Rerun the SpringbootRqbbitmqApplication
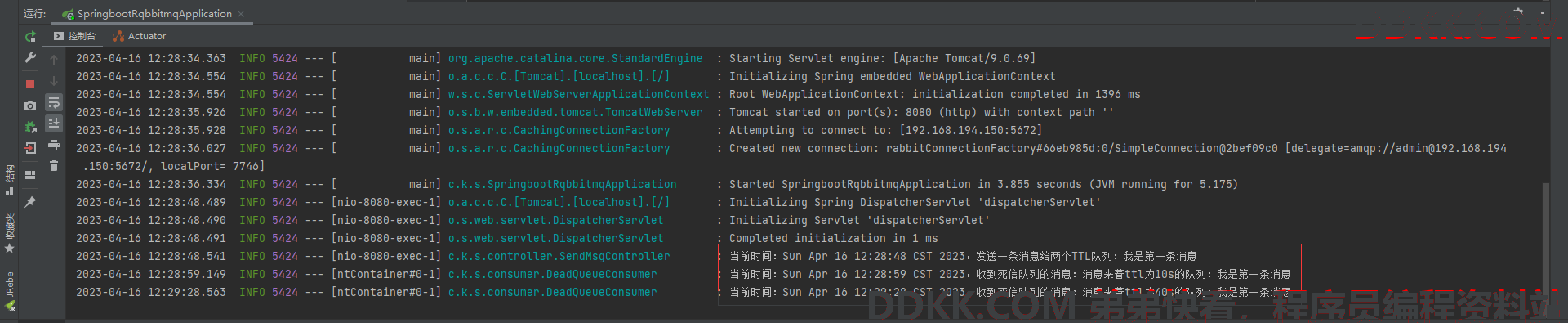This screenshot has width=1568, height=323. (x=30, y=37)
